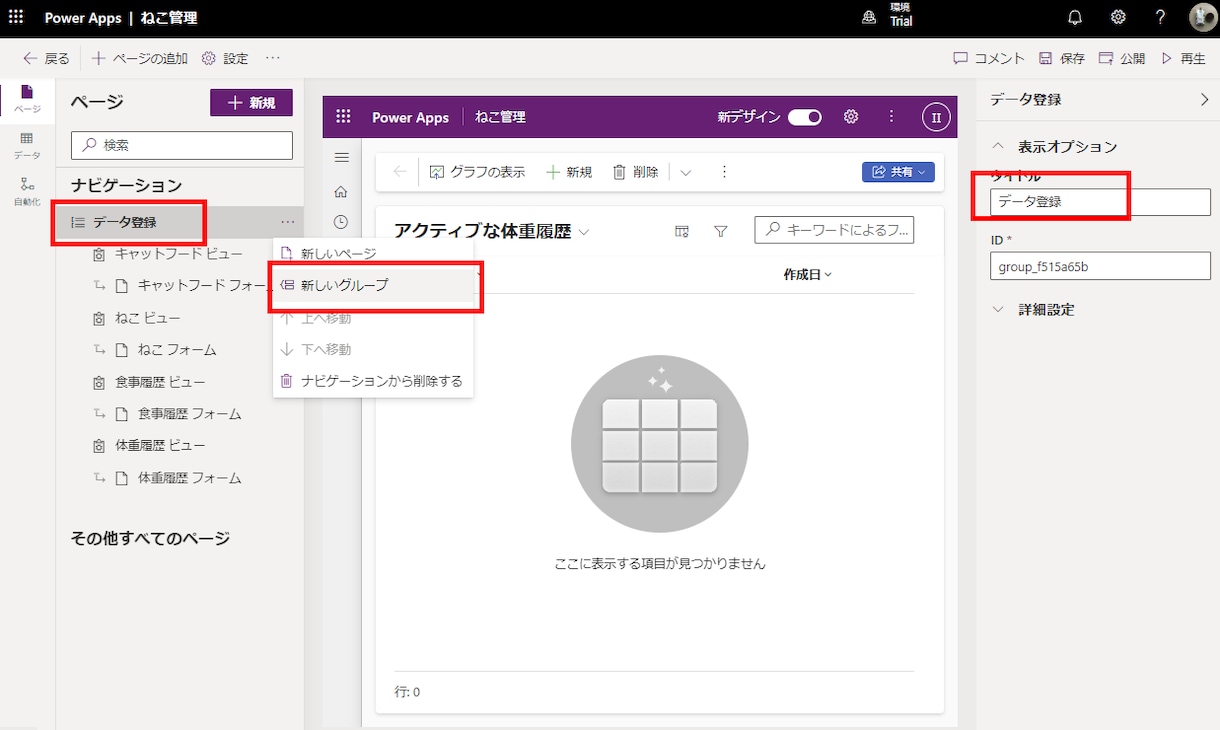Open the コメント pane
This screenshot has height=730, width=1220.
click(x=989, y=58)
